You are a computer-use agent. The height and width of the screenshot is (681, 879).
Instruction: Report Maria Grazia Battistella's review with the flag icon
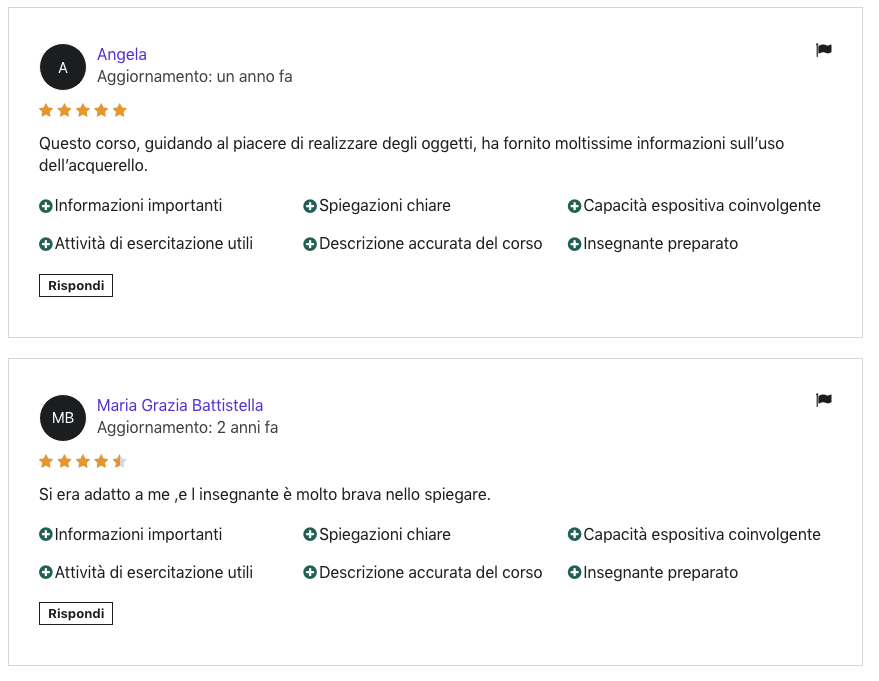824,400
